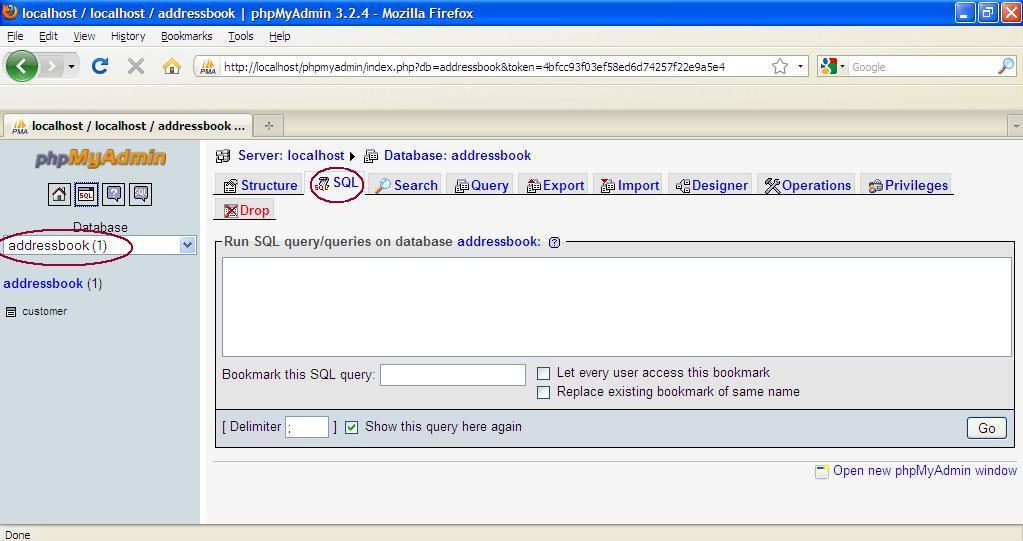Image resolution: width=1023 pixels, height=541 pixels.
Task: Click Firefox Forward arrow button
Action: coord(52,66)
